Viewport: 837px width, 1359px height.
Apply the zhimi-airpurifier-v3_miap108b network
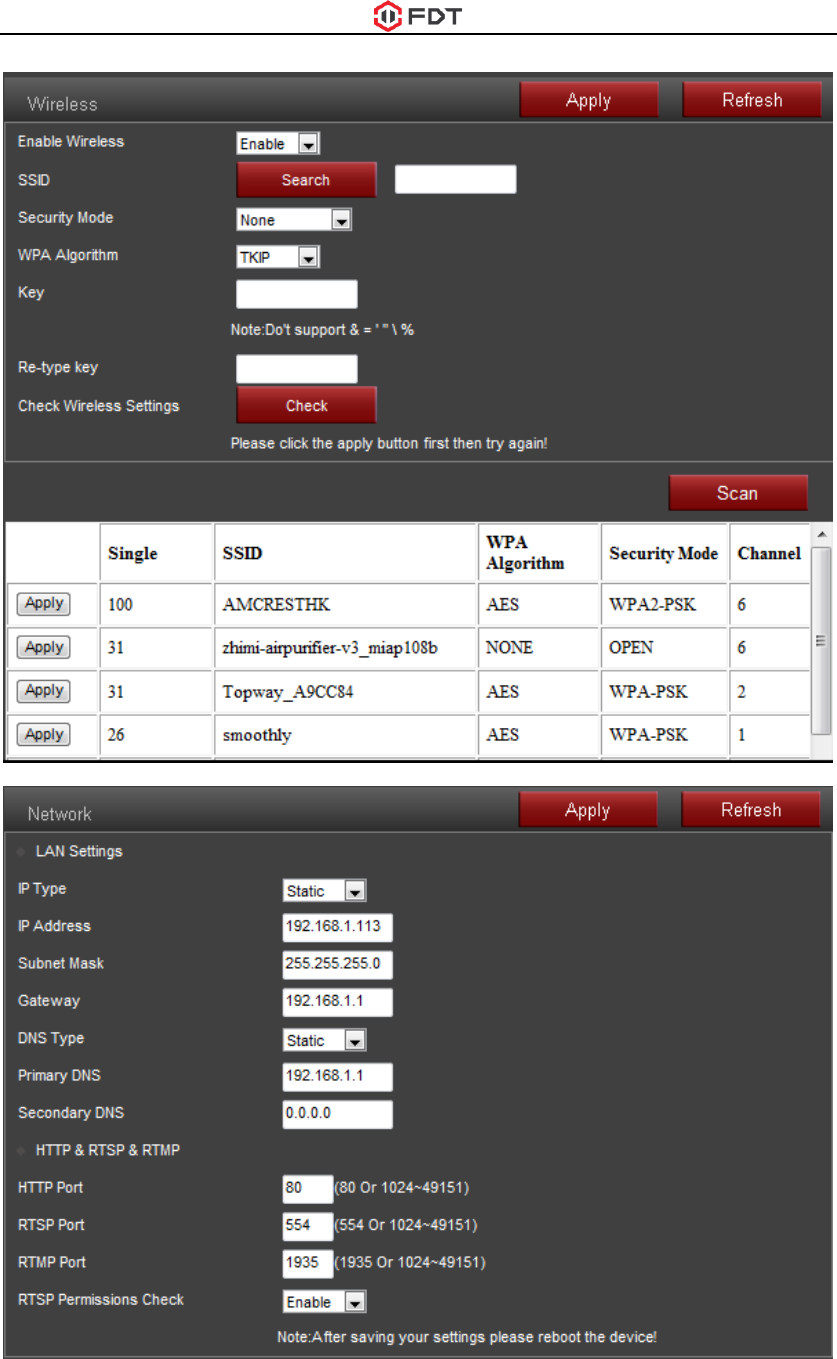(44, 648)
